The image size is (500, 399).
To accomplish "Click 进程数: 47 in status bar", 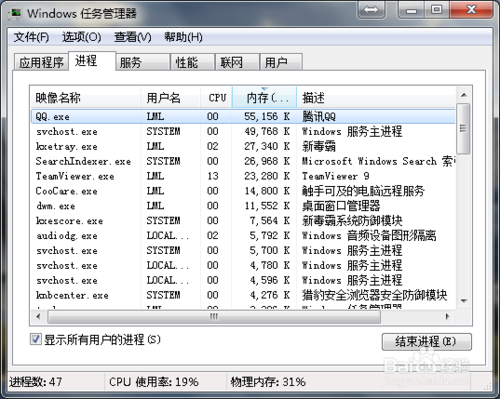I will (36, 382).
